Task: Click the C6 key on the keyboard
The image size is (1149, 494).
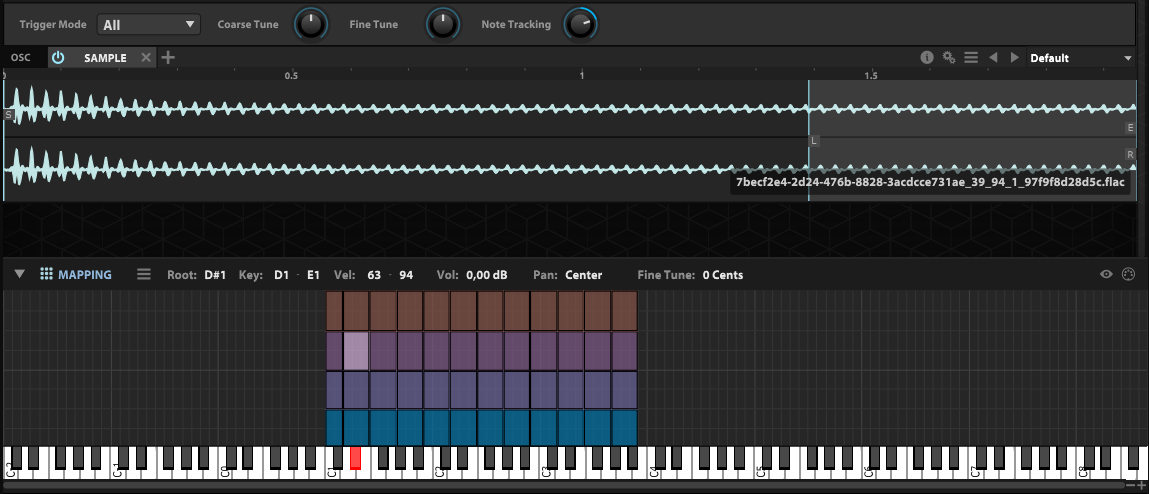Action: click(868, 473)
